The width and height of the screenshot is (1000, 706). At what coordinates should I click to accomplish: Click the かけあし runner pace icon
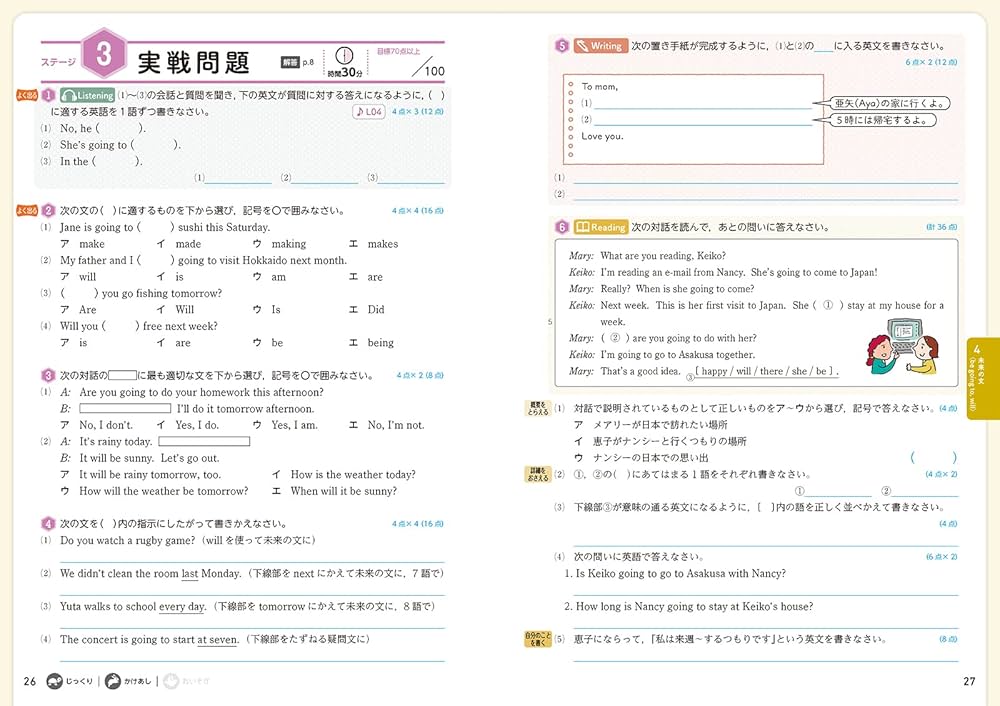point(114,681)
